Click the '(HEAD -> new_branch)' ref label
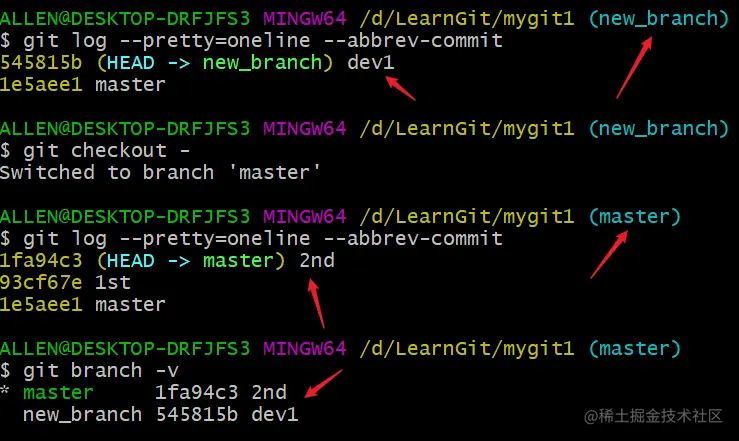The height and width of the screenshot is (441, 739). pos(215,63)
